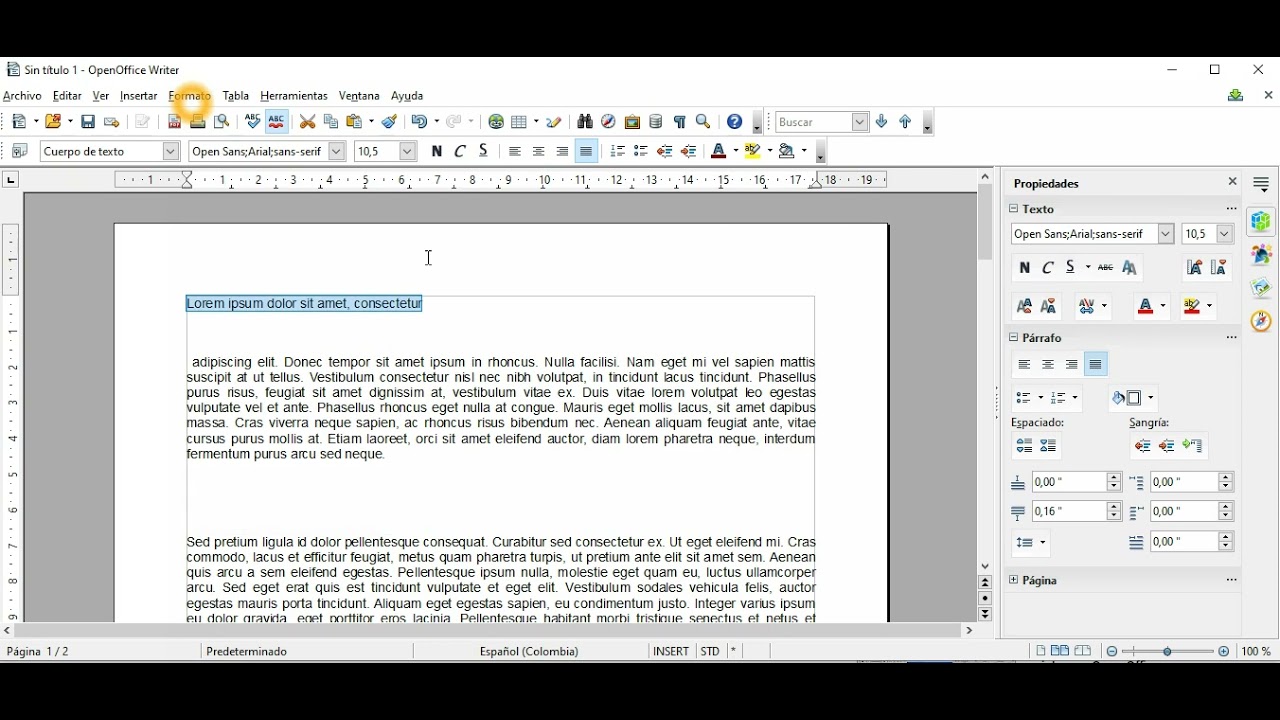1280x720 pixels.
Task: Click the Export as PDF icon
Action: 174,122
